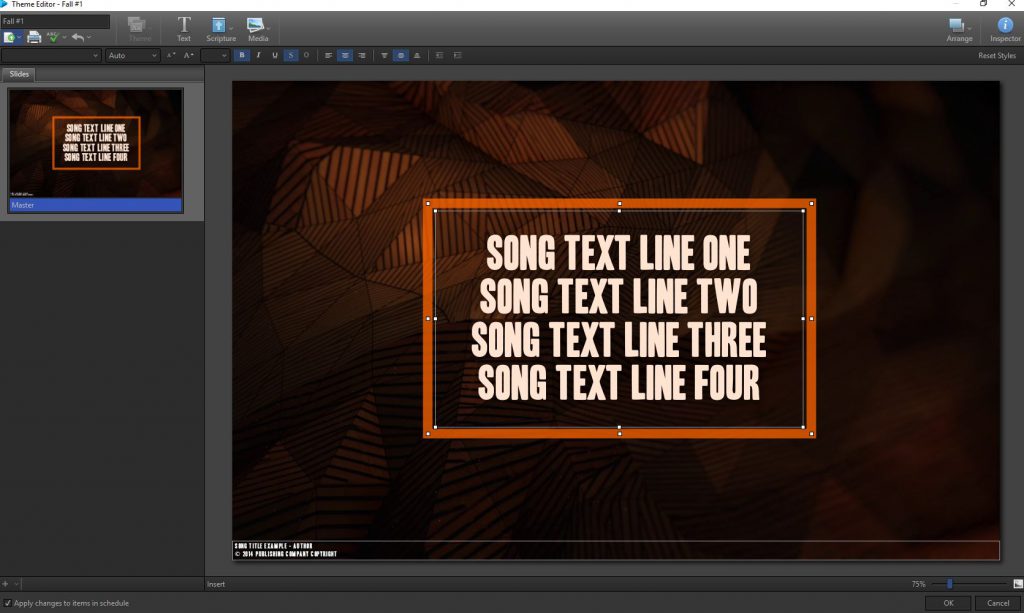This screenshot has width=1024, height=613.
Task: Open the Auto text size dropdown
Action: (132, 55)
